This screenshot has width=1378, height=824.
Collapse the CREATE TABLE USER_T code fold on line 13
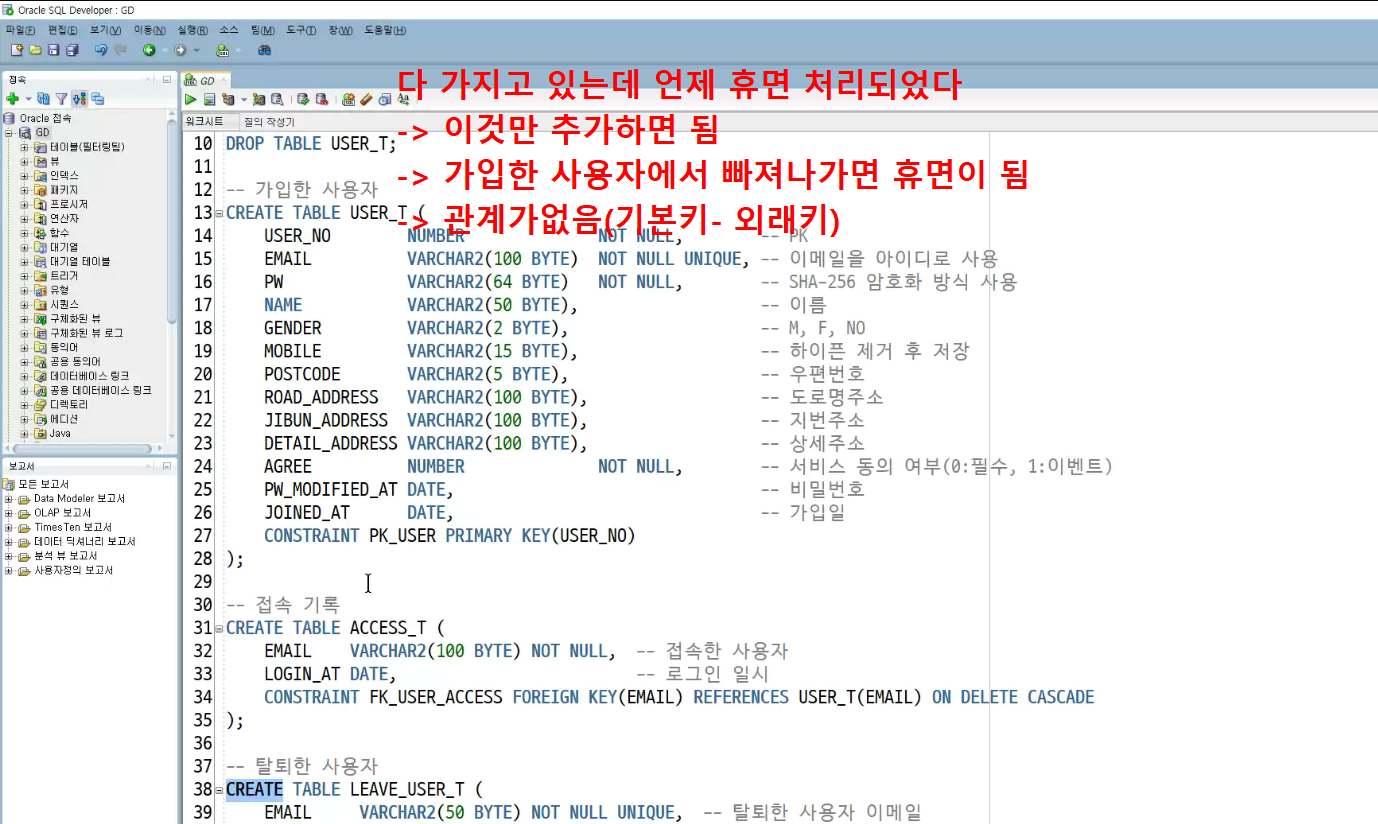pyautogui.click(x=220, y=213)
